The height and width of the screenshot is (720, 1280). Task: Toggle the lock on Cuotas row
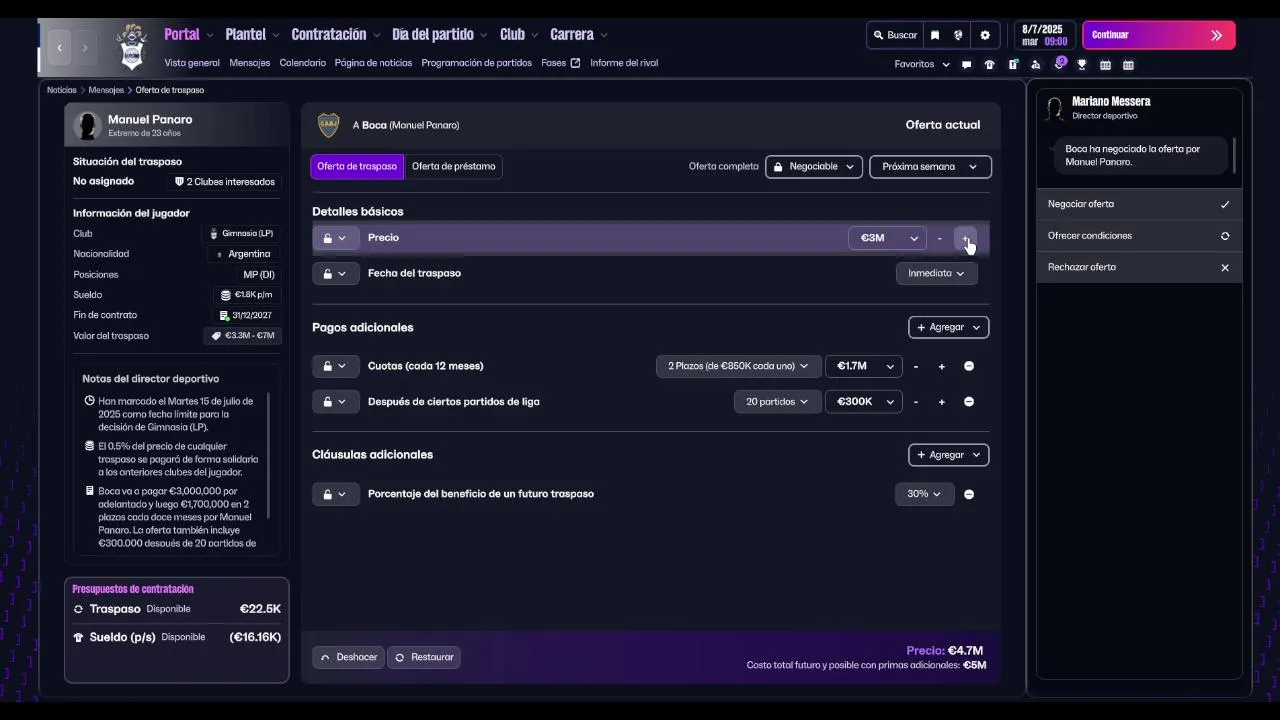coord(335,366)
